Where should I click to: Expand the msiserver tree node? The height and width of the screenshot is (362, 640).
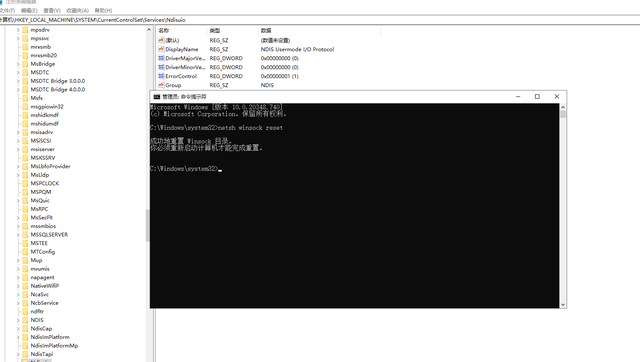[x=18, y=149]
